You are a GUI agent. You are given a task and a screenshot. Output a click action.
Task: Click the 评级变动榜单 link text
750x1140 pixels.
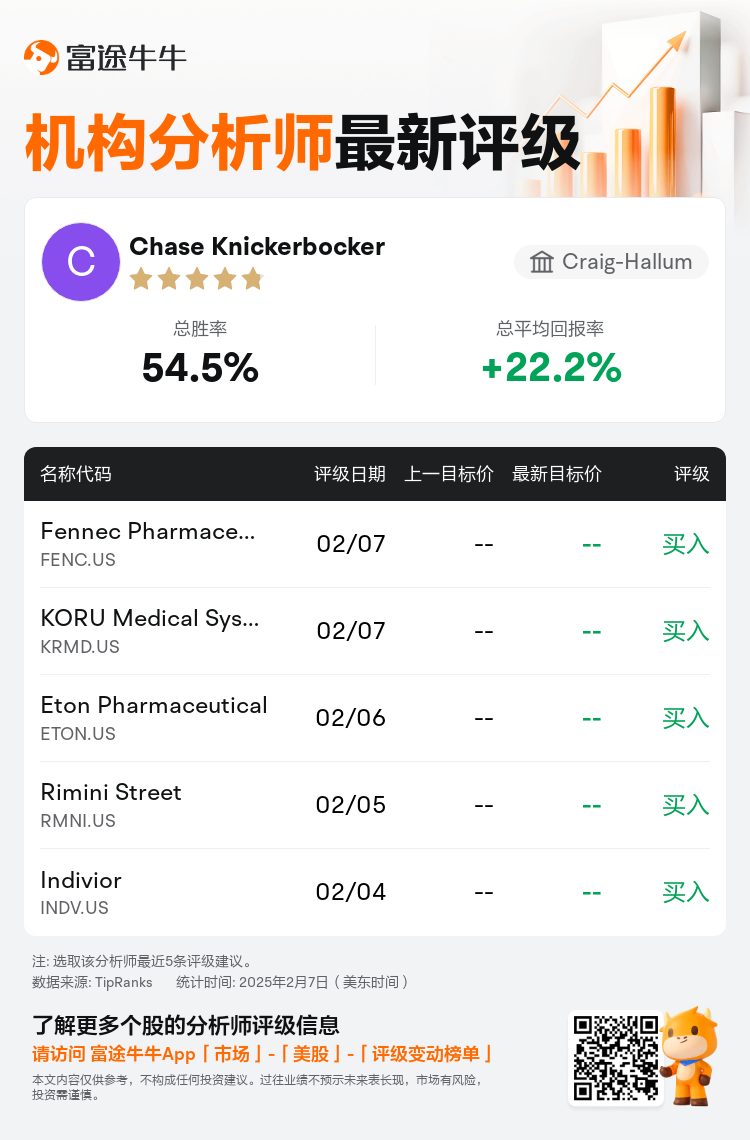[x=426, y=1054]
